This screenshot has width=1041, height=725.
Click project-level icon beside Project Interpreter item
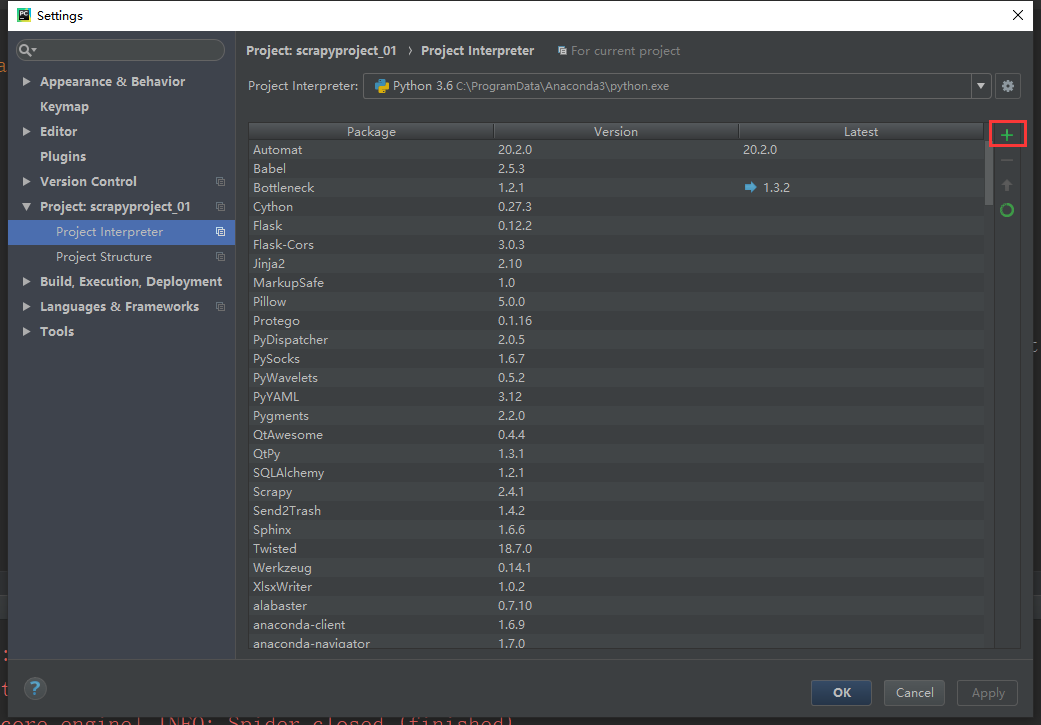coord(220,232)
